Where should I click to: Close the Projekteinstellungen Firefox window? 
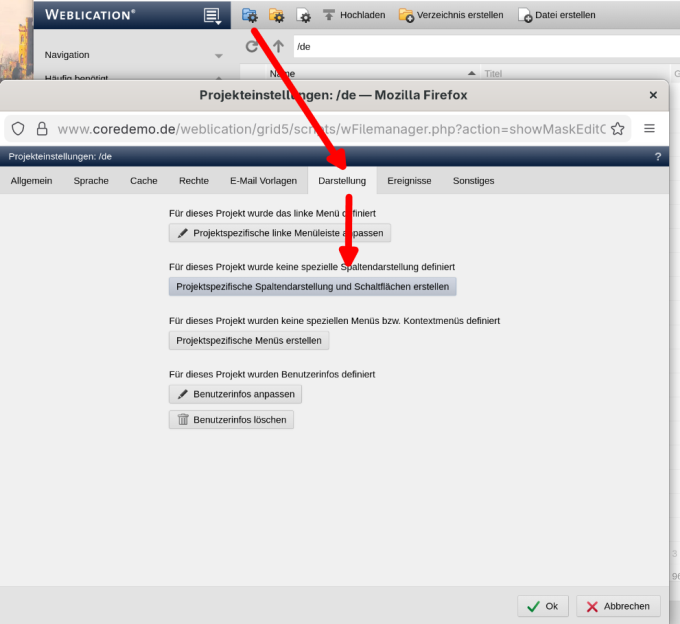653,95
